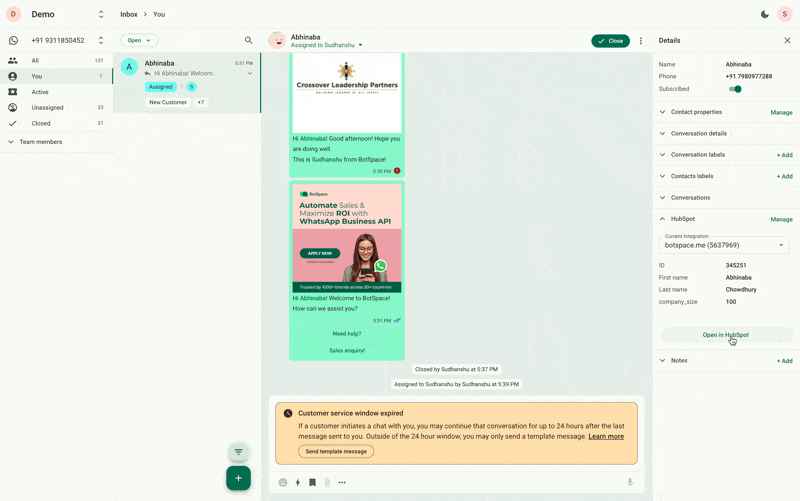Image resolution: width=800 pixels, height=501 pixels.
Task: Click Manage next to HubSpot
Action: 781,219
